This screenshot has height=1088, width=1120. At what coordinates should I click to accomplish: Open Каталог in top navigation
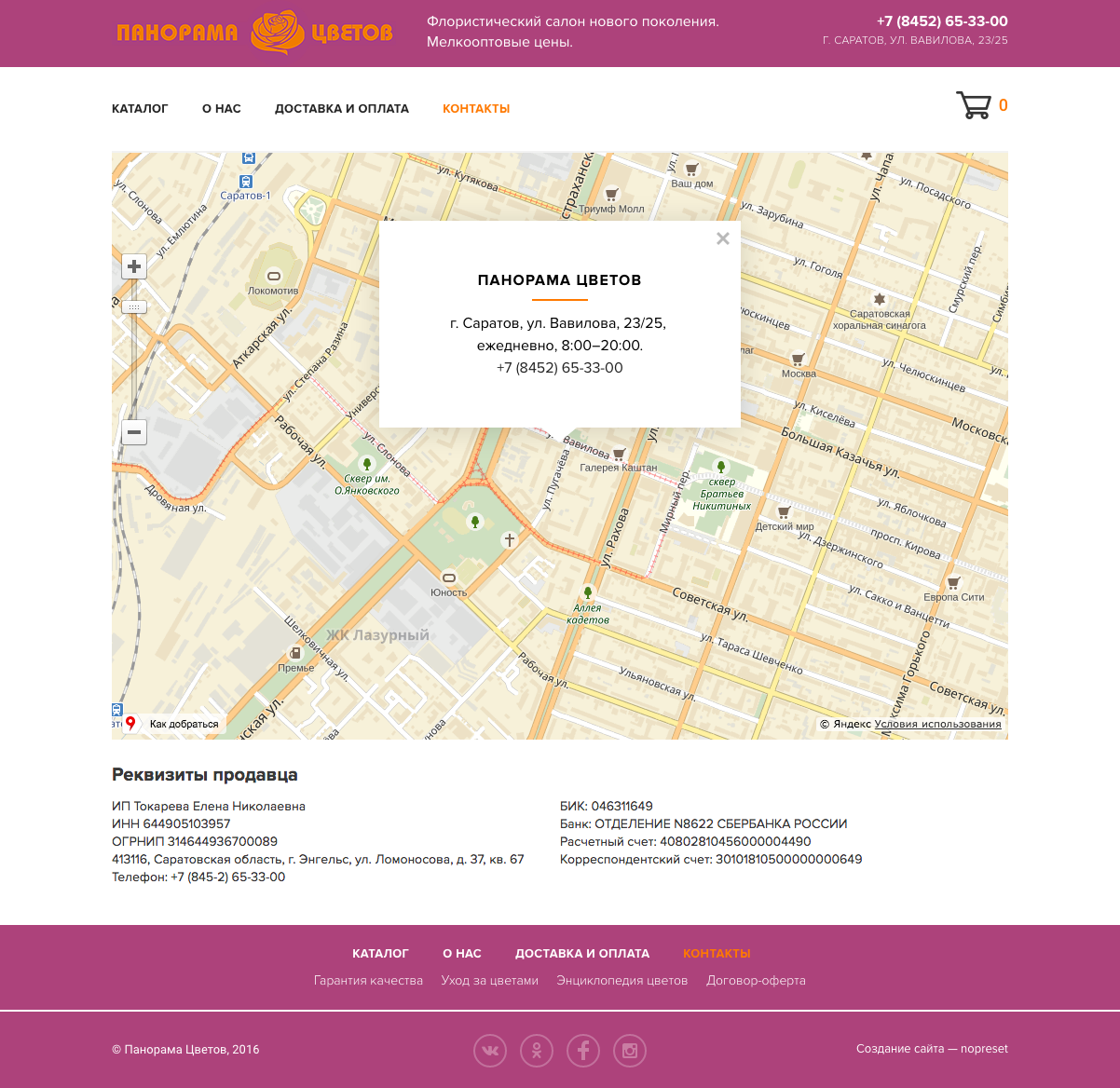tap(140, 109)
